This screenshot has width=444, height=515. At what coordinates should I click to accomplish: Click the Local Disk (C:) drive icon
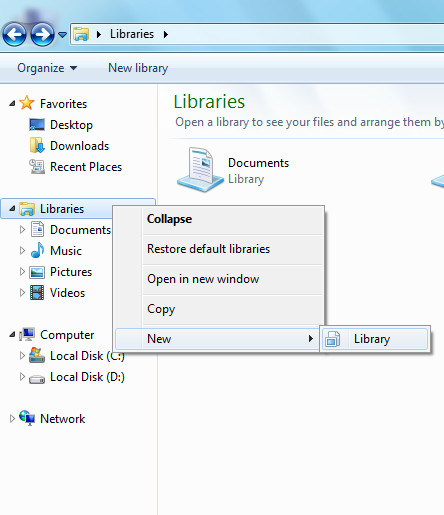37,355
